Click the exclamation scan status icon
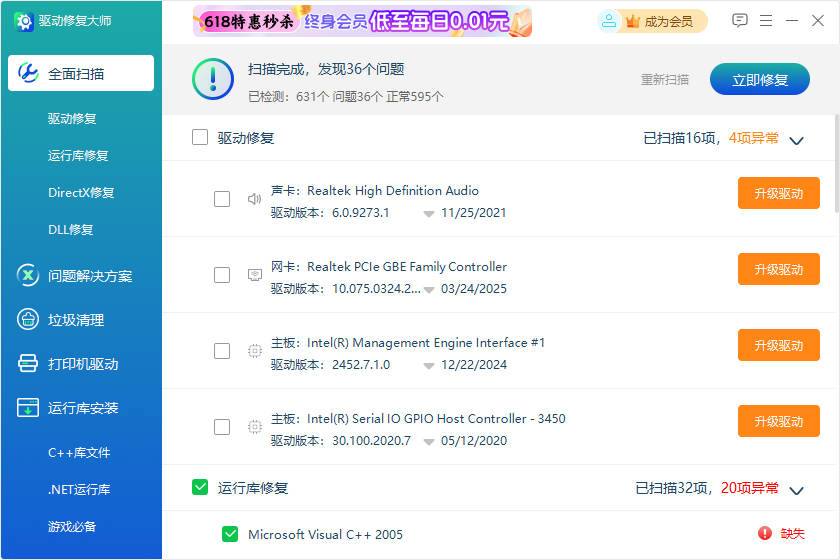This screenshot has width=840, height=560. (x=213, y=79)
